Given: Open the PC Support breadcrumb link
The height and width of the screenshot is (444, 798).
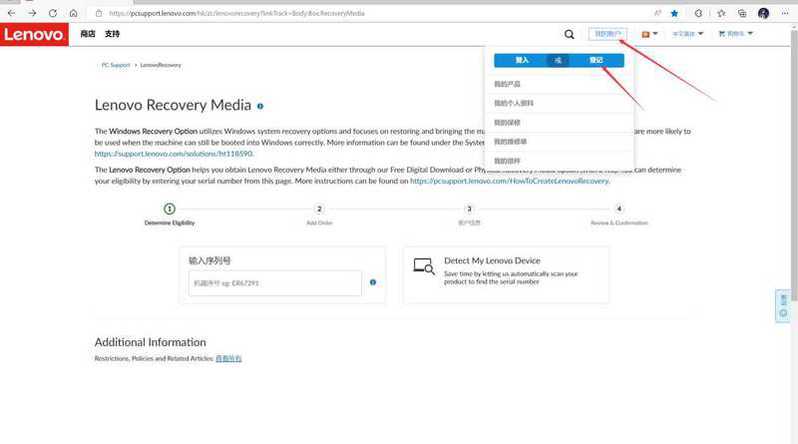Looking at the screenshot, I should tap(116, 65).
